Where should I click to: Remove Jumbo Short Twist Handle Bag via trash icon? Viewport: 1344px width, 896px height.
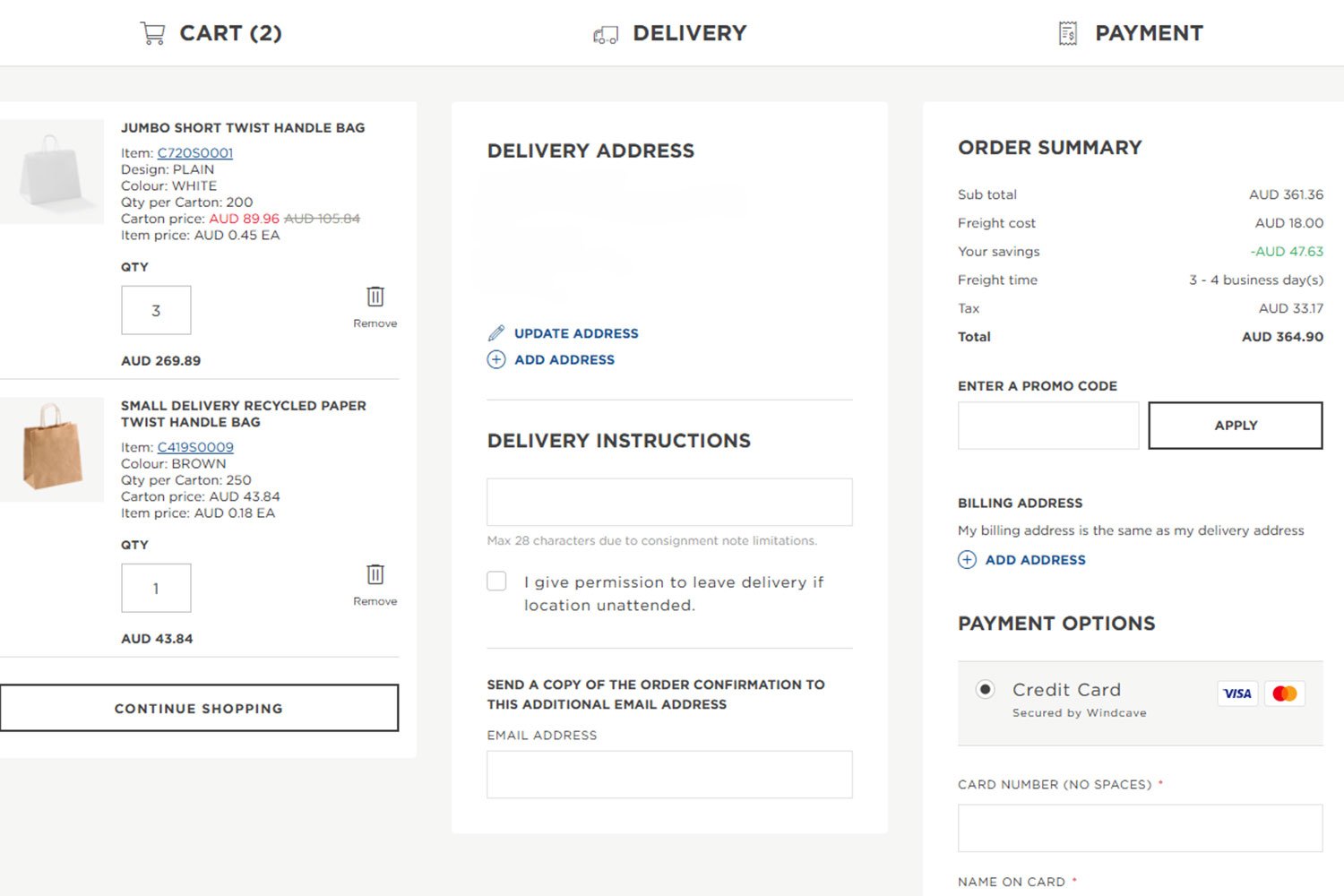pyautogui.click(x=375, y=297)
